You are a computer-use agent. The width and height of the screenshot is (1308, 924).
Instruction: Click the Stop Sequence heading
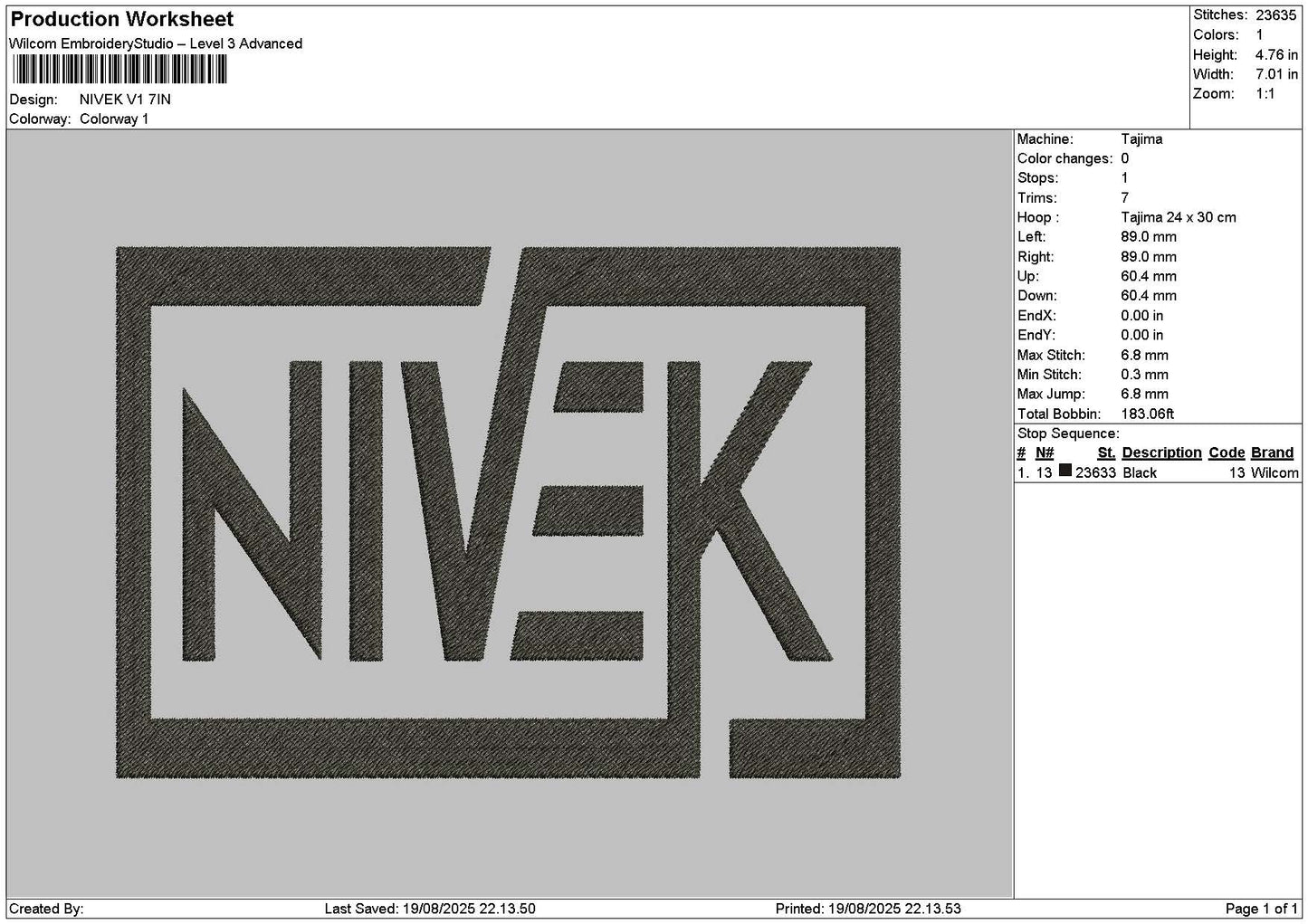click(x=1068, y=434)
